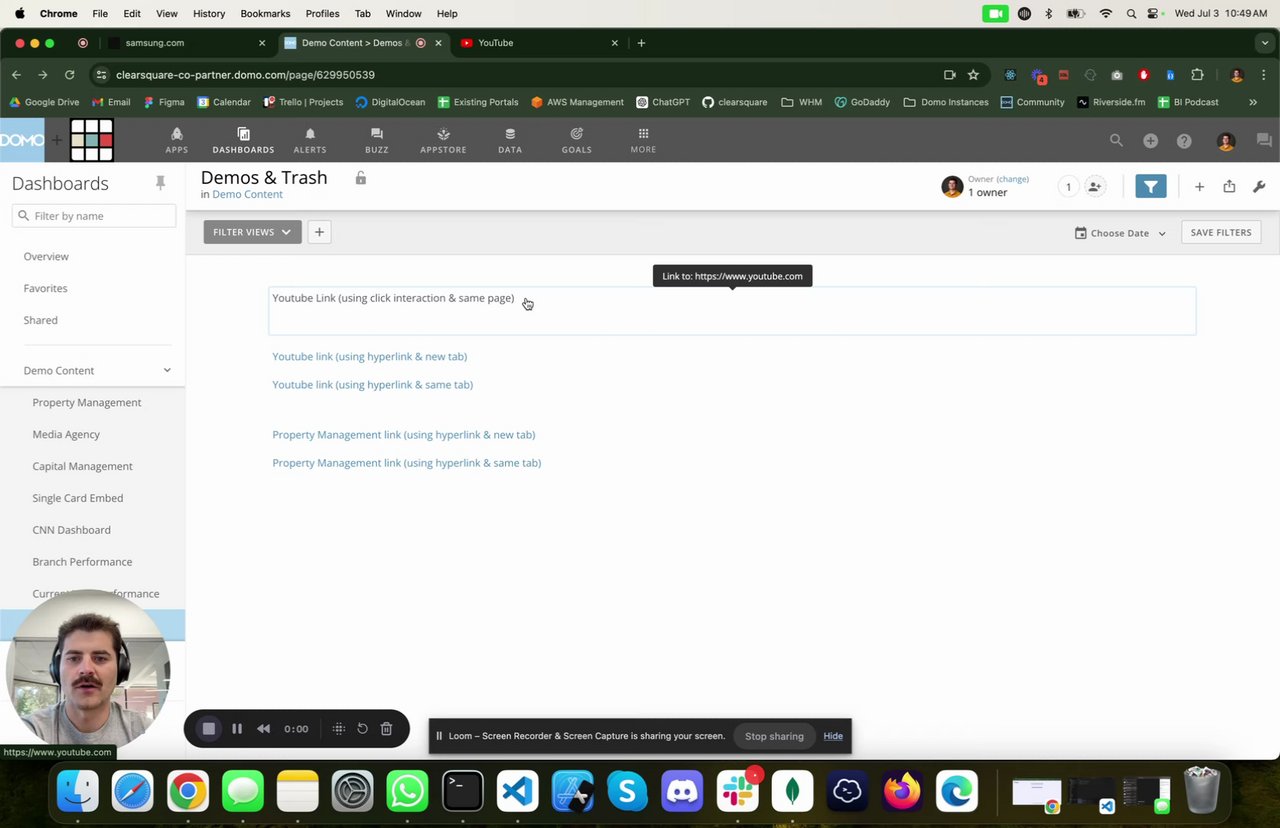The image size is (1280, 828).
Task: Click the lock icon beside Demos & Trash
Action: point(361,178)
